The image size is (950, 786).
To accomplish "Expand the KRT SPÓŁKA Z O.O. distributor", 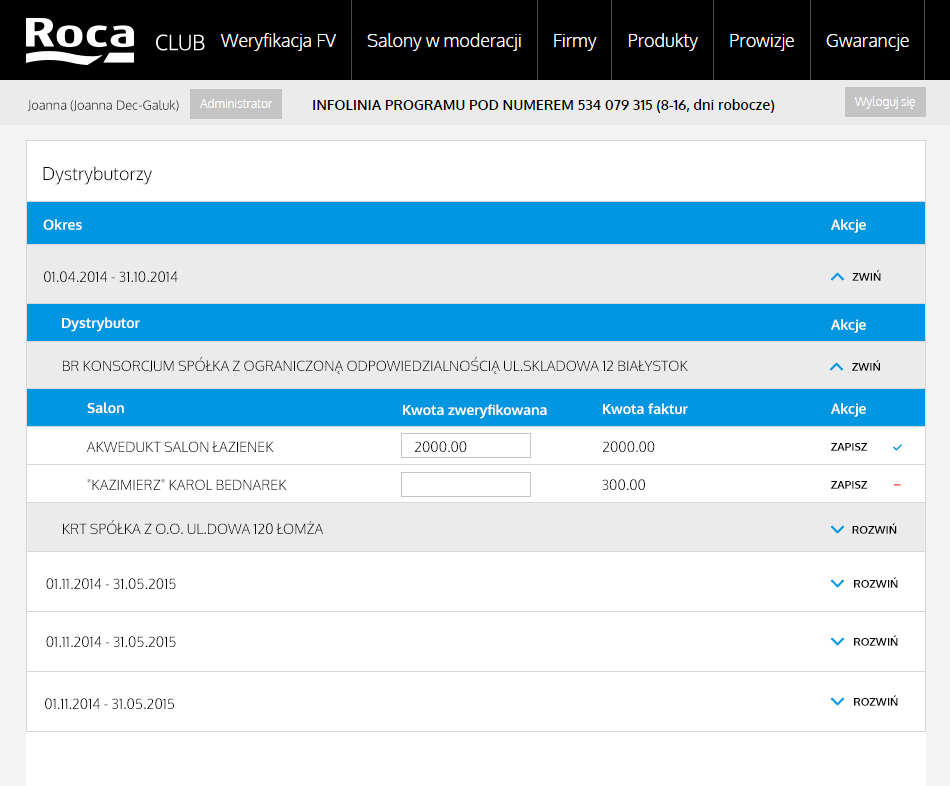I will pos(863,530).
